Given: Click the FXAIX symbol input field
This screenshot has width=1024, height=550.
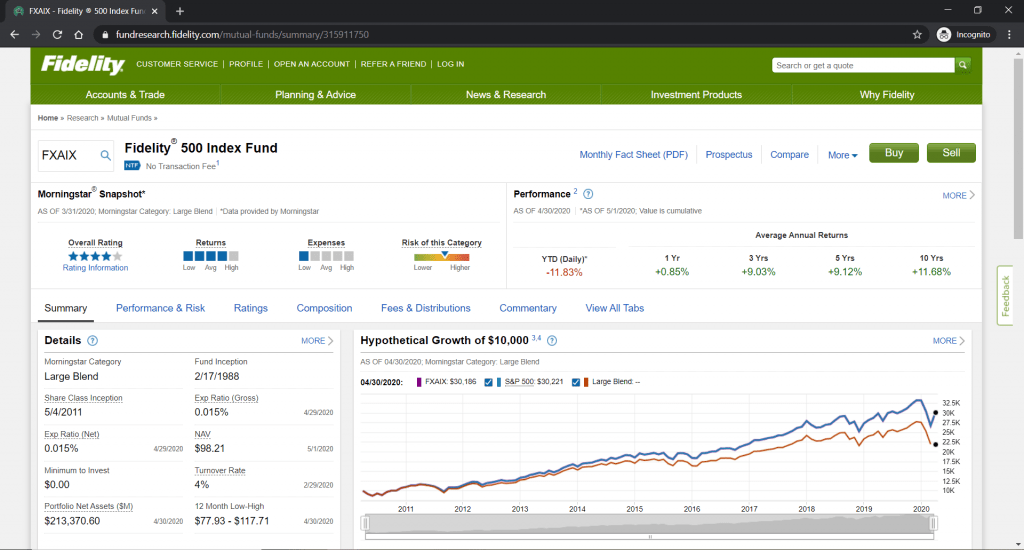Looking at the screenshot, I should 69,155.
